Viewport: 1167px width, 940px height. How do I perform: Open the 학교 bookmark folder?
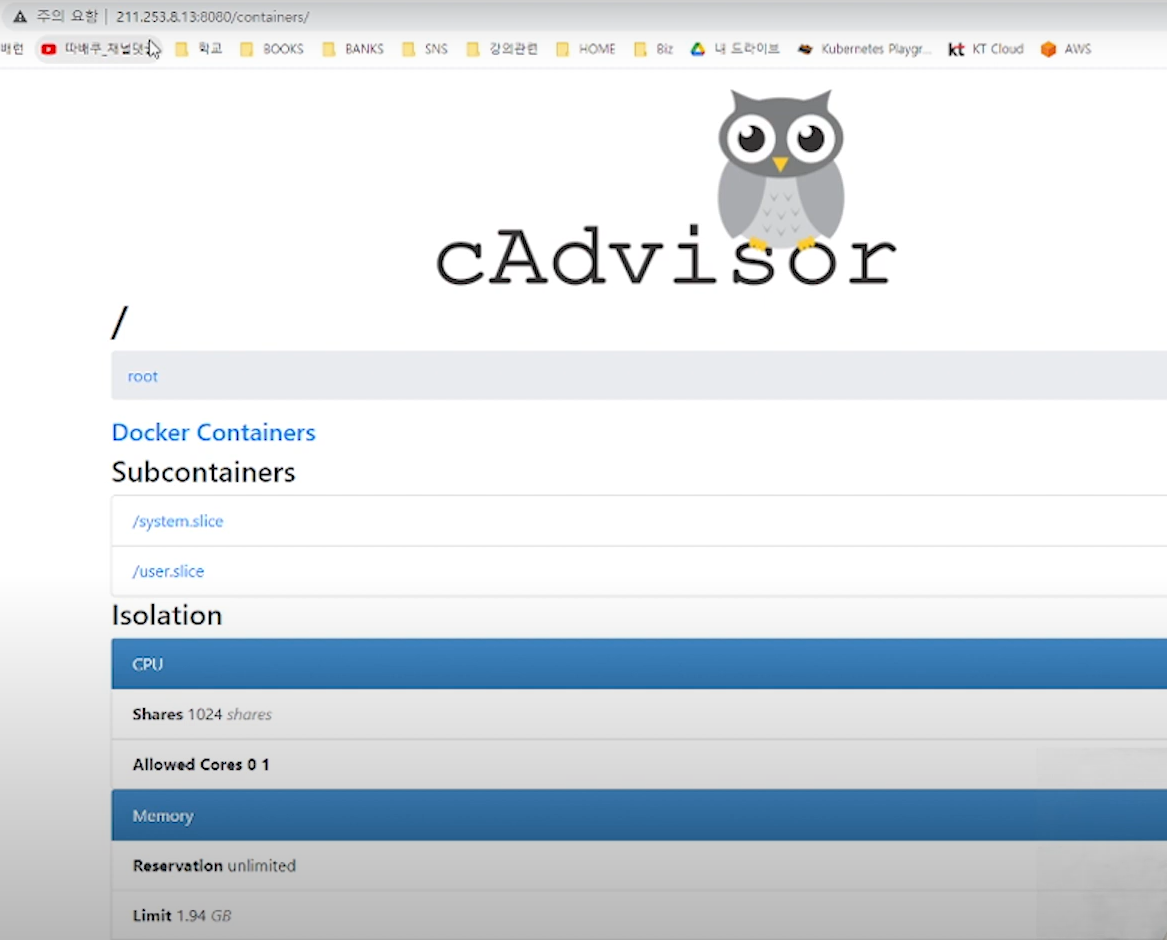(x=199, y=49)
